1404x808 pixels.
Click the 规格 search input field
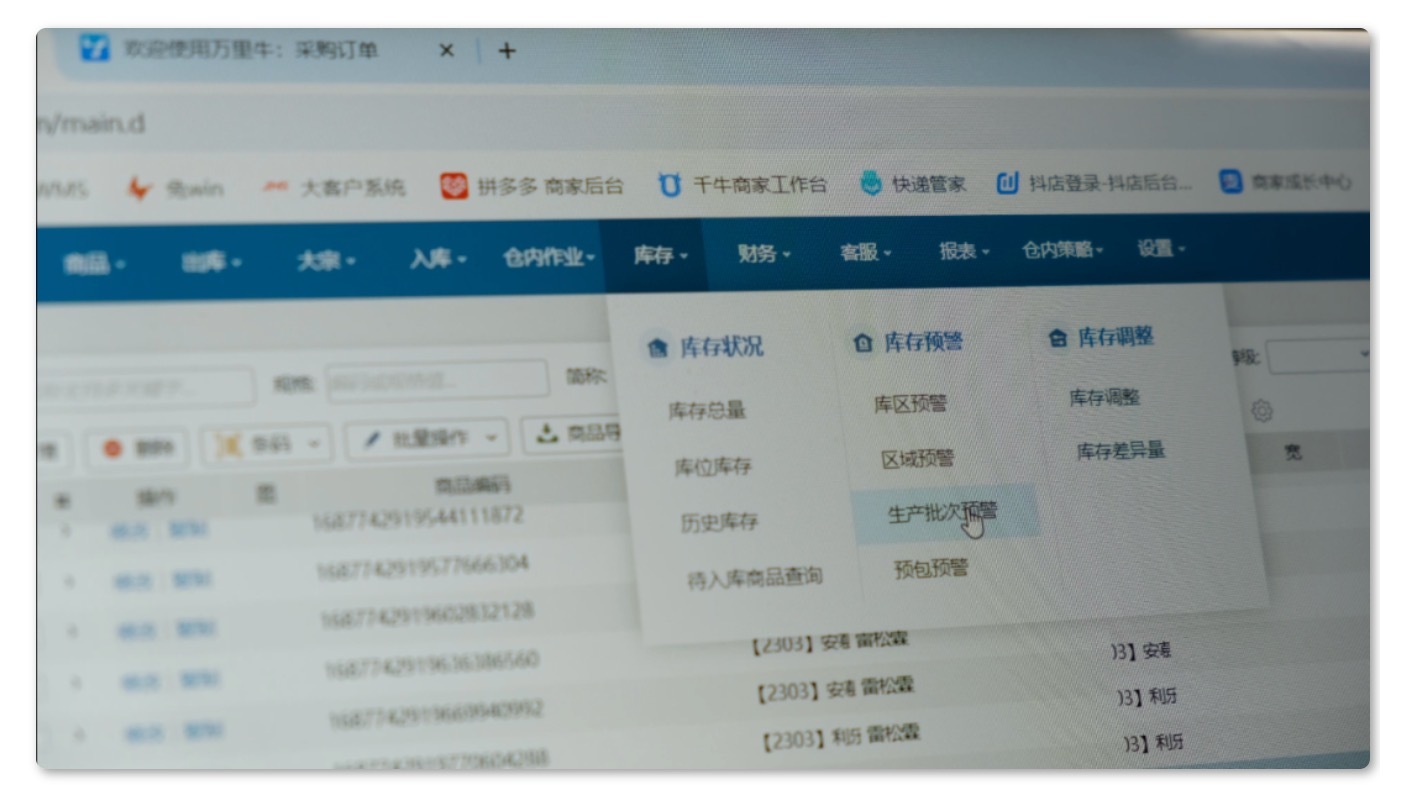coord(437,381)
